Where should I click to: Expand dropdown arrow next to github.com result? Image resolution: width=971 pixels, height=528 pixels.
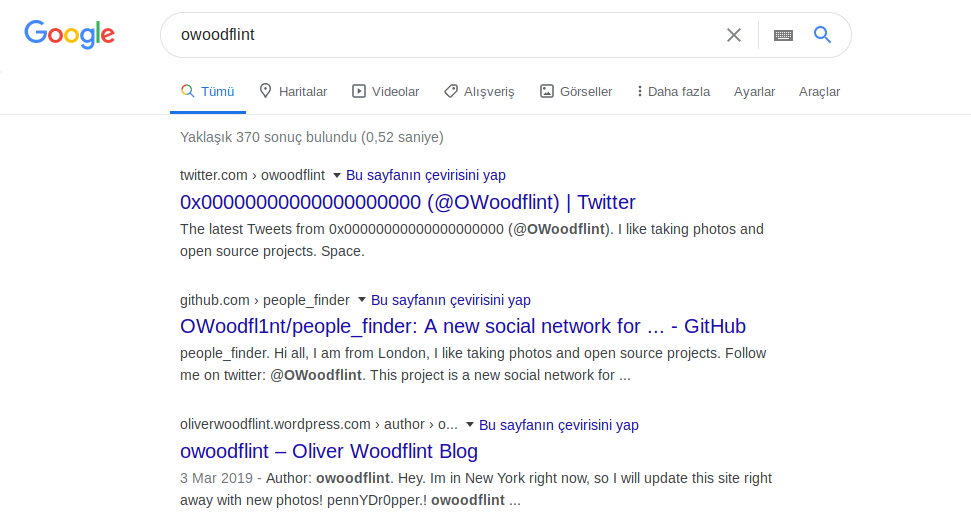click(361, 300)
